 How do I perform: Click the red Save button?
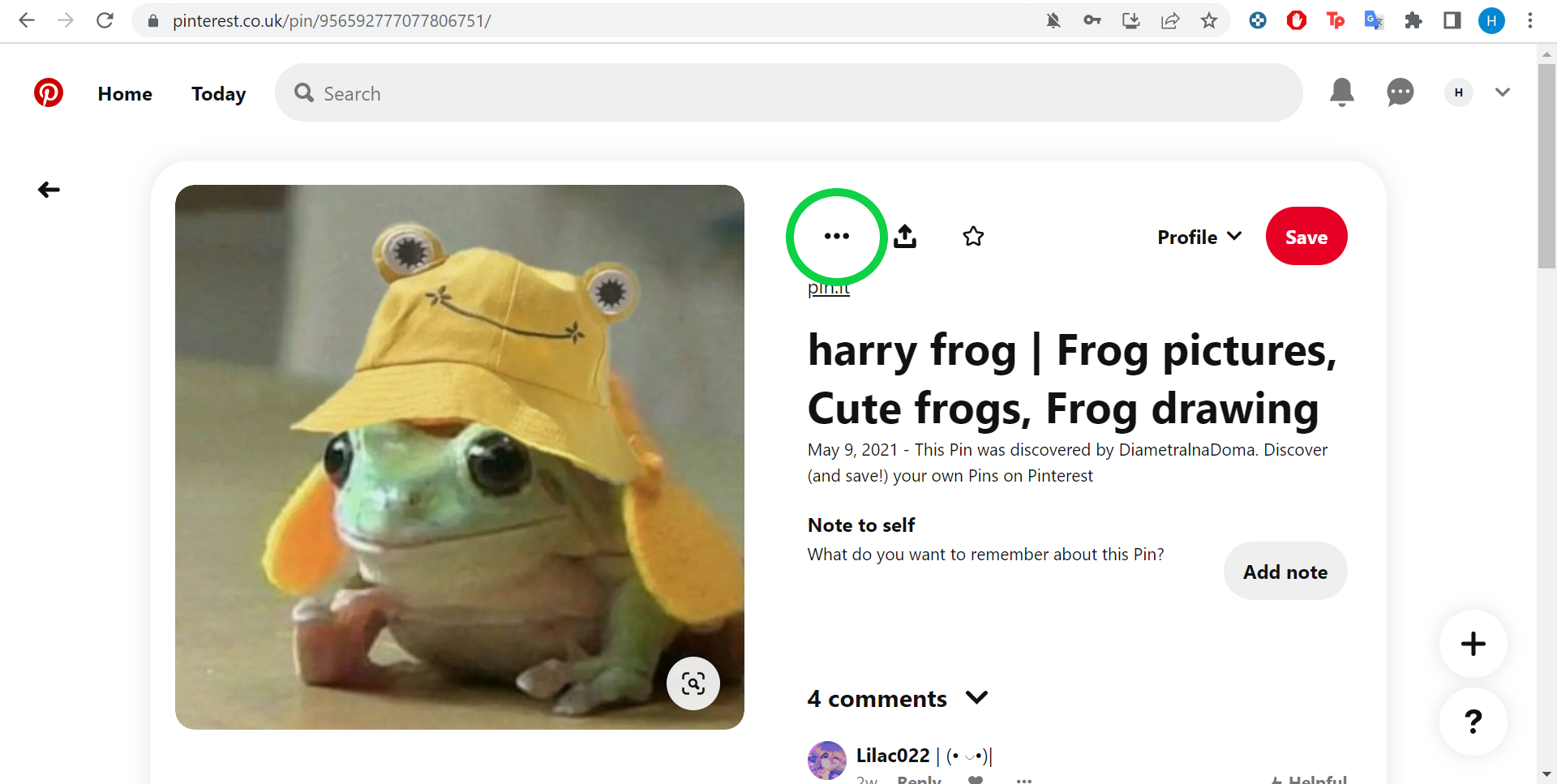1306,236
